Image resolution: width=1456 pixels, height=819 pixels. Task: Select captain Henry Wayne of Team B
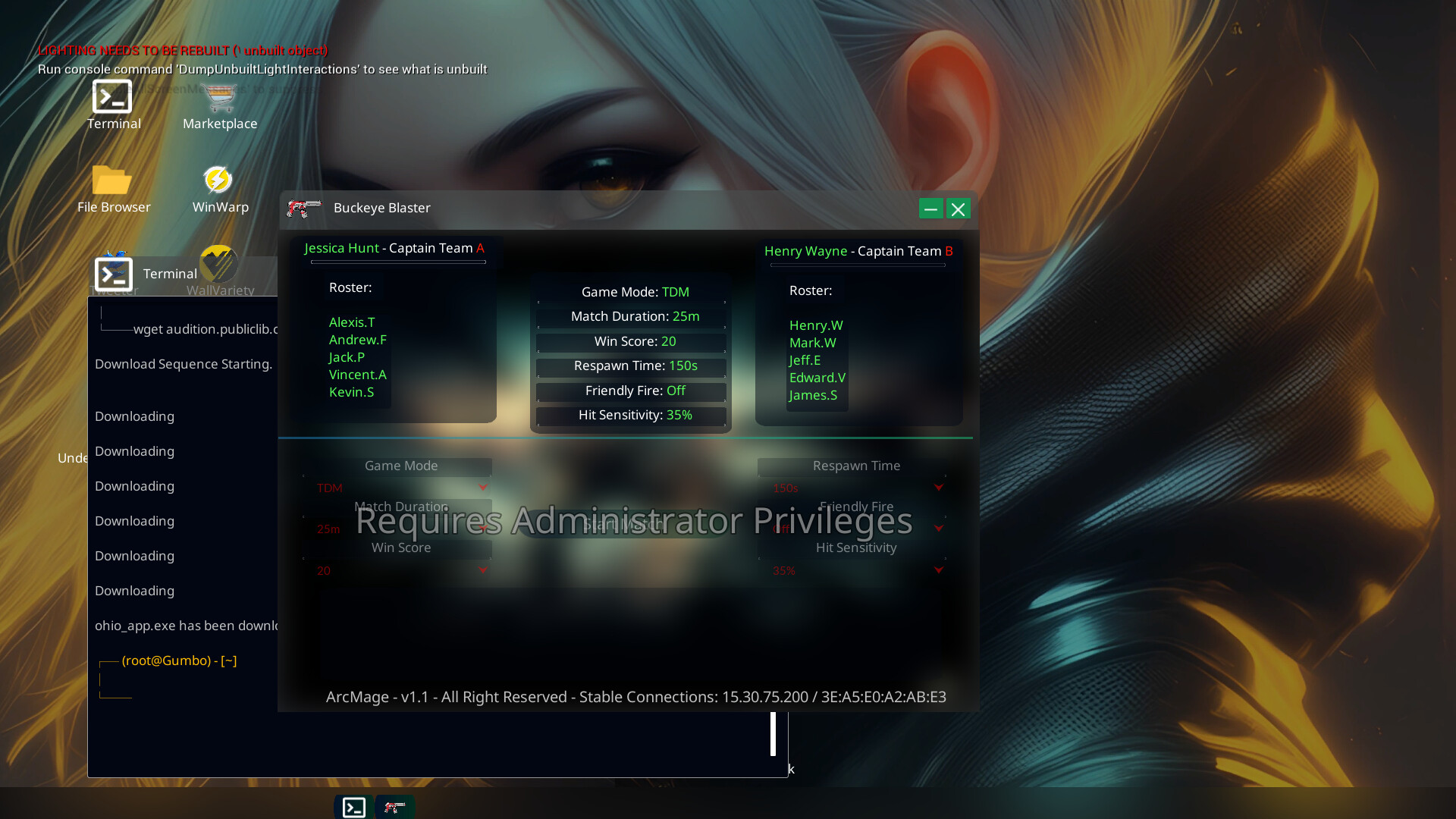click(x=806, y=251)
